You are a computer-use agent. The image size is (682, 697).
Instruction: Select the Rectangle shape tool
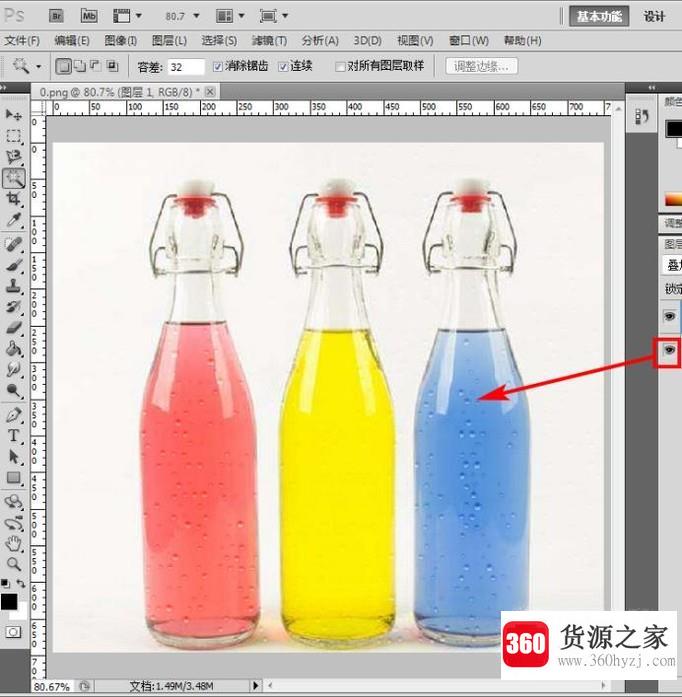coord(14,478)
